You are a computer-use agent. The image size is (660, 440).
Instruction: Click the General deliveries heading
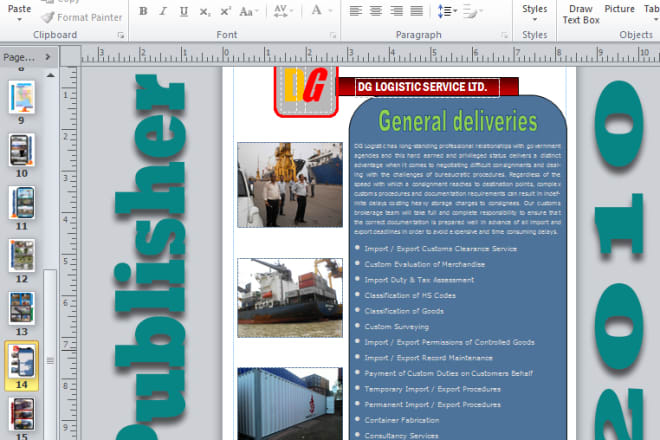point(458,121)
